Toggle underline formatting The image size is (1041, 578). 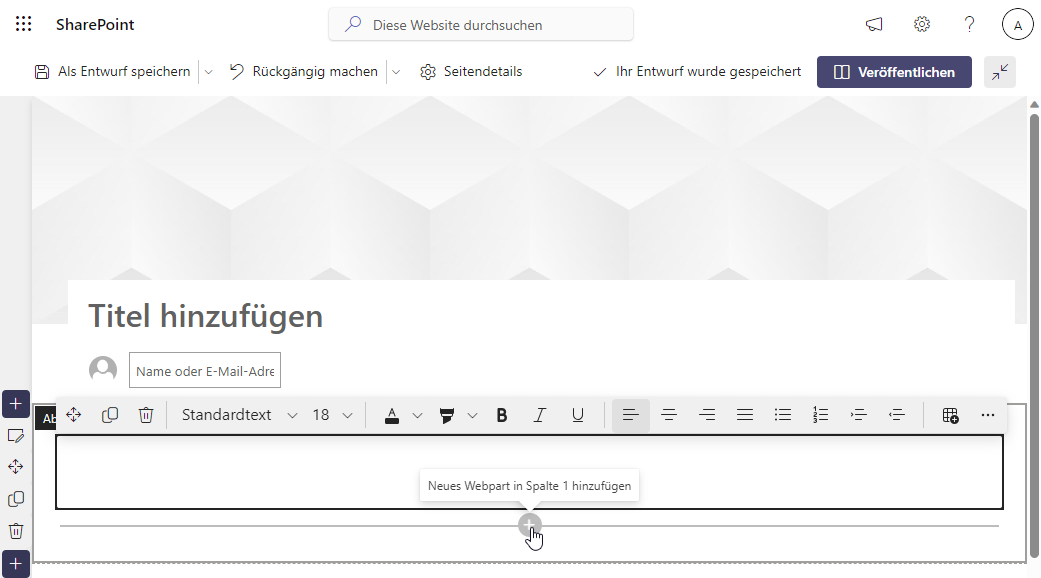coord(578,415)
